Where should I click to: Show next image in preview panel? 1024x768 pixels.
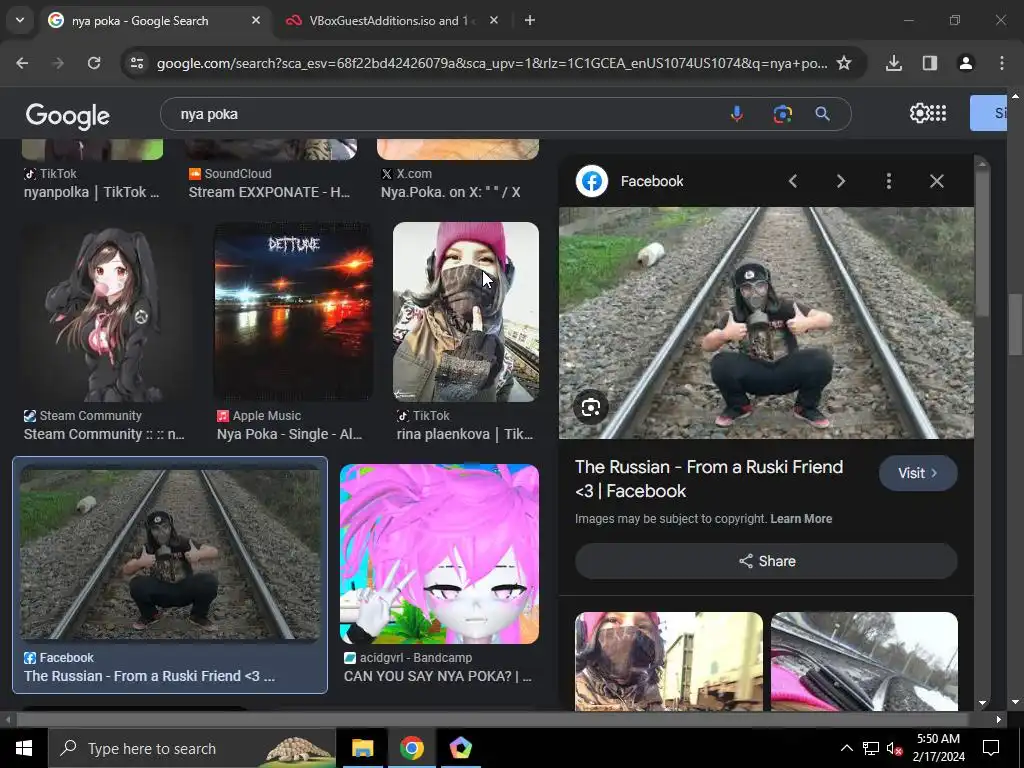841,181
